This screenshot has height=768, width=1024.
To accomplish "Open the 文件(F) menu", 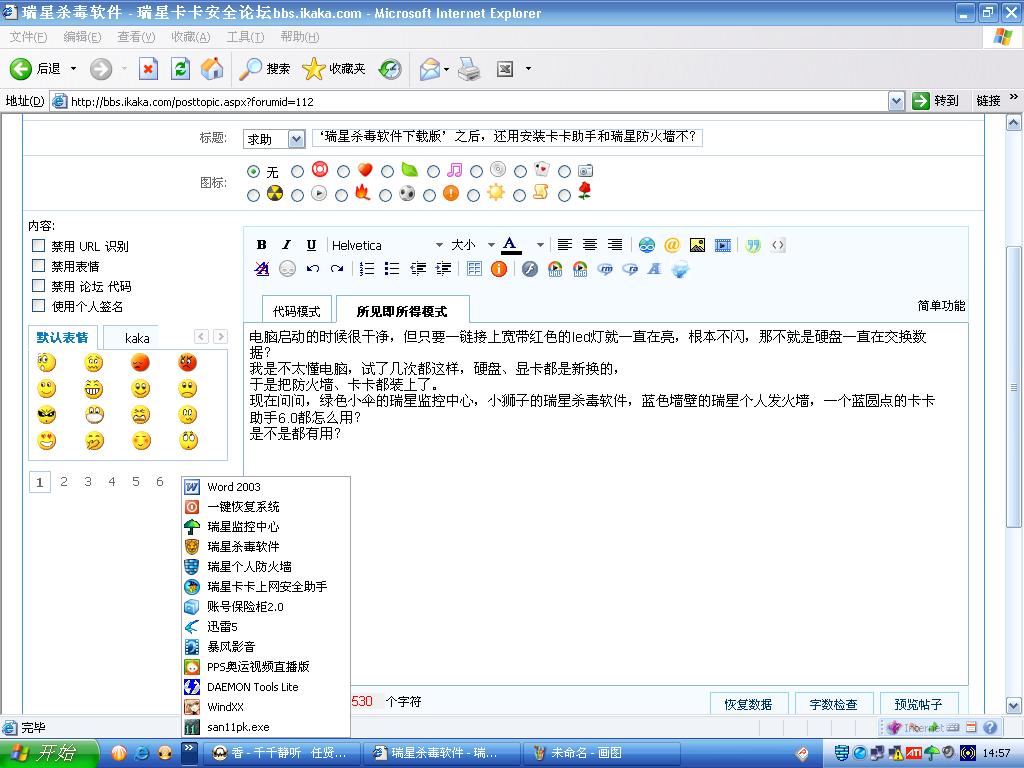I will 28,37.
